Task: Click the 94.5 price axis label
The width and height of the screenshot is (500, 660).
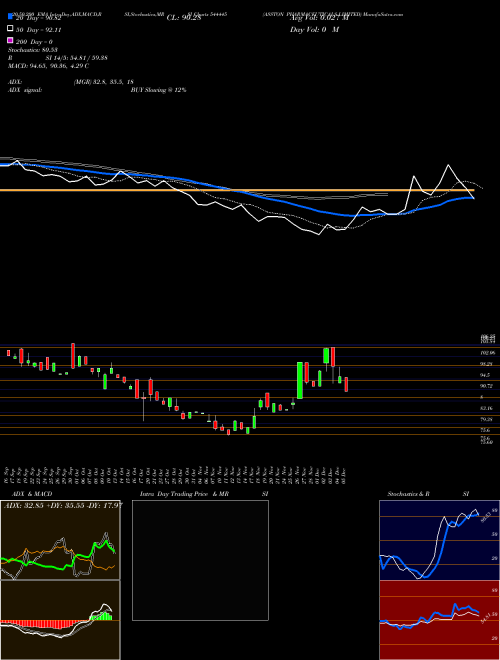Action: [485, 375]
